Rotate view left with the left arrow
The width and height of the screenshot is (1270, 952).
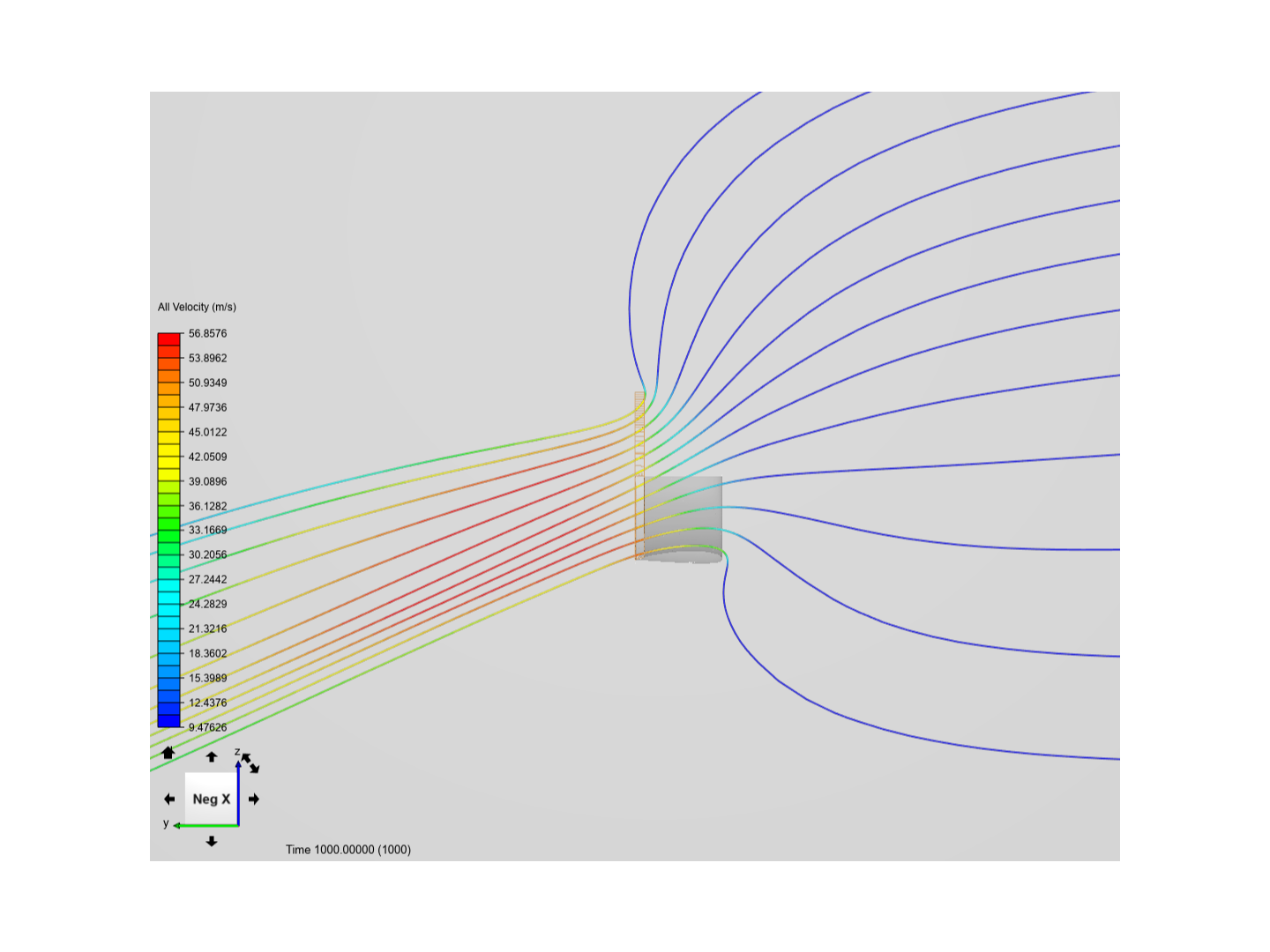tap(169, 800)
